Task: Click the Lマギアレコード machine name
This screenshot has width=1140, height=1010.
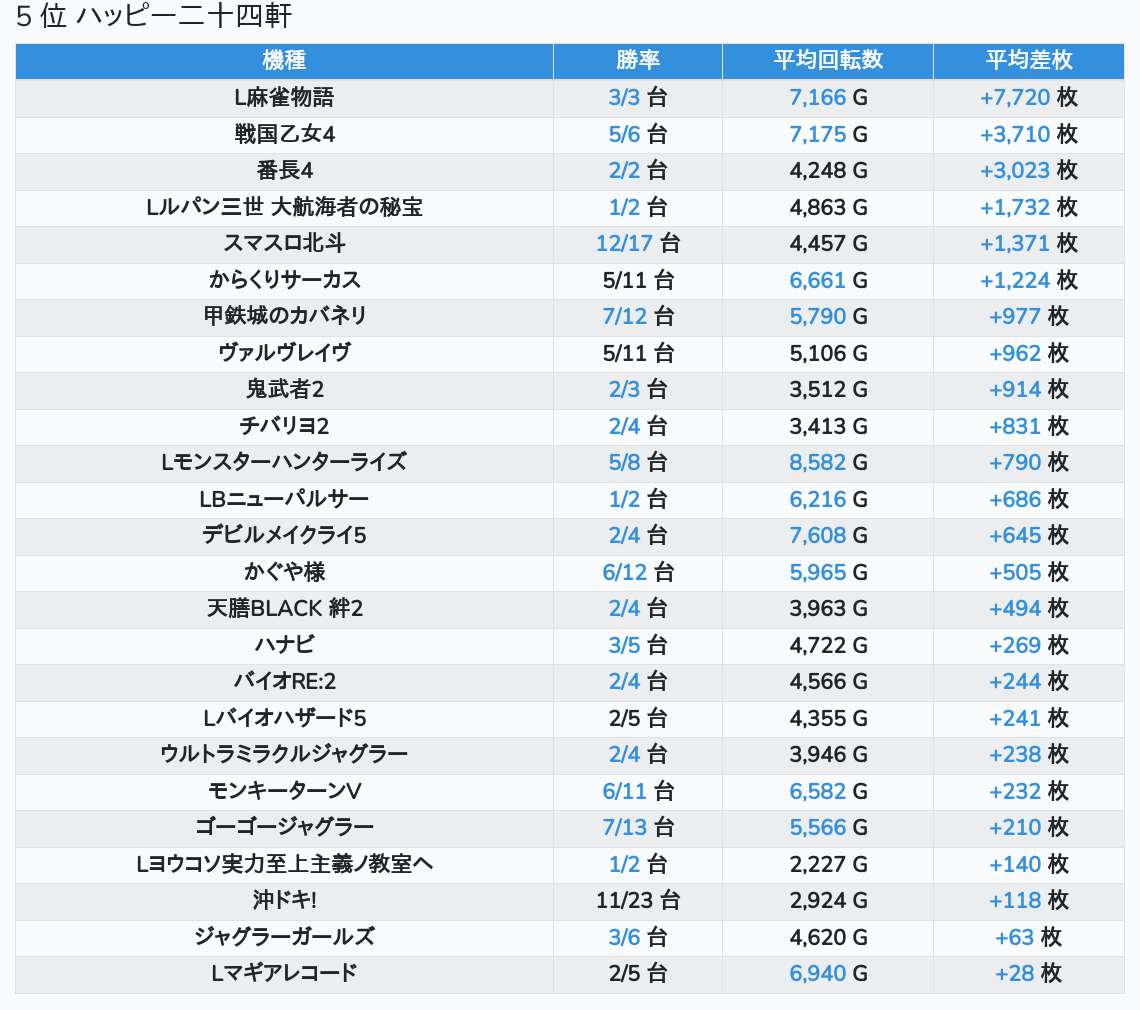Action: pos(284,974)
